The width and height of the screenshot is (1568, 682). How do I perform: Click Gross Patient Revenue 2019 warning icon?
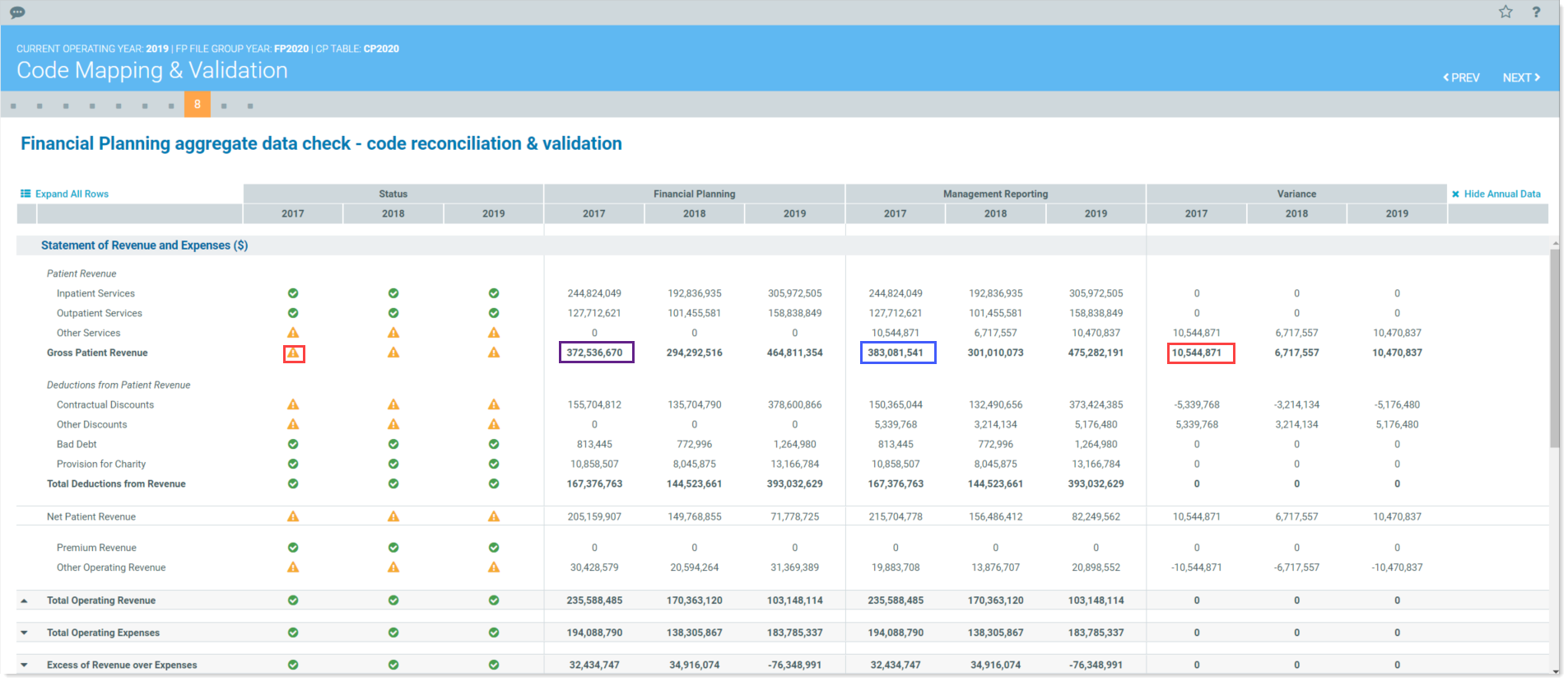coord(494,353)
